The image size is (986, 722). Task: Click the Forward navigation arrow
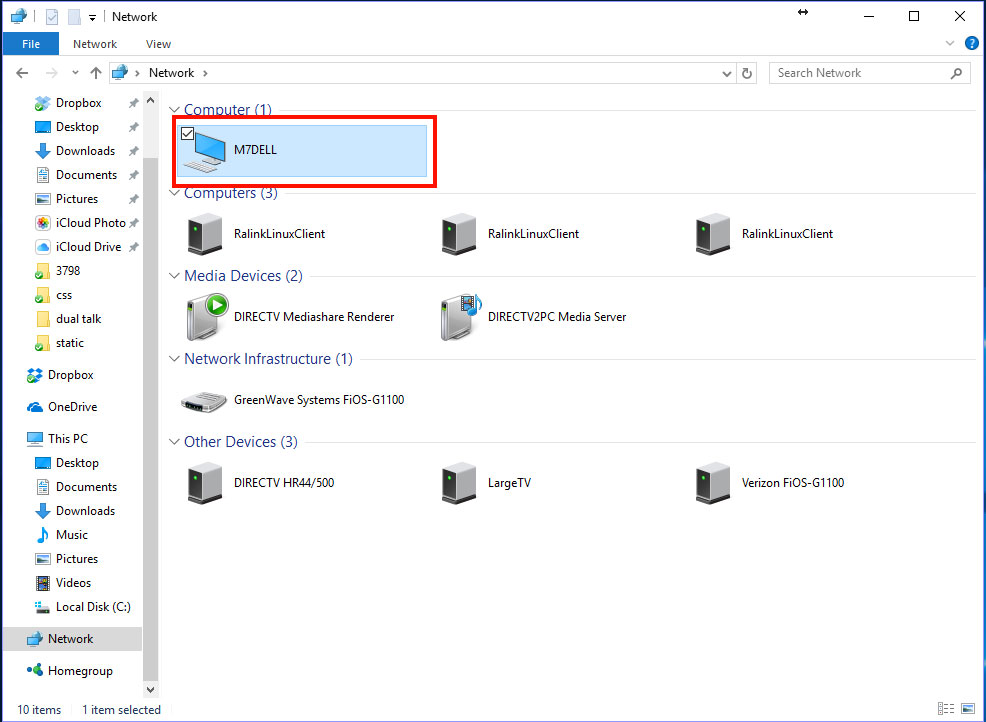tap(52, 73)
